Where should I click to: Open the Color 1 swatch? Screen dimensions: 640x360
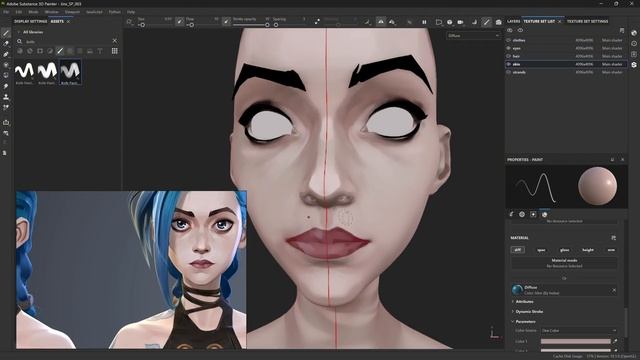coord(576,341)
